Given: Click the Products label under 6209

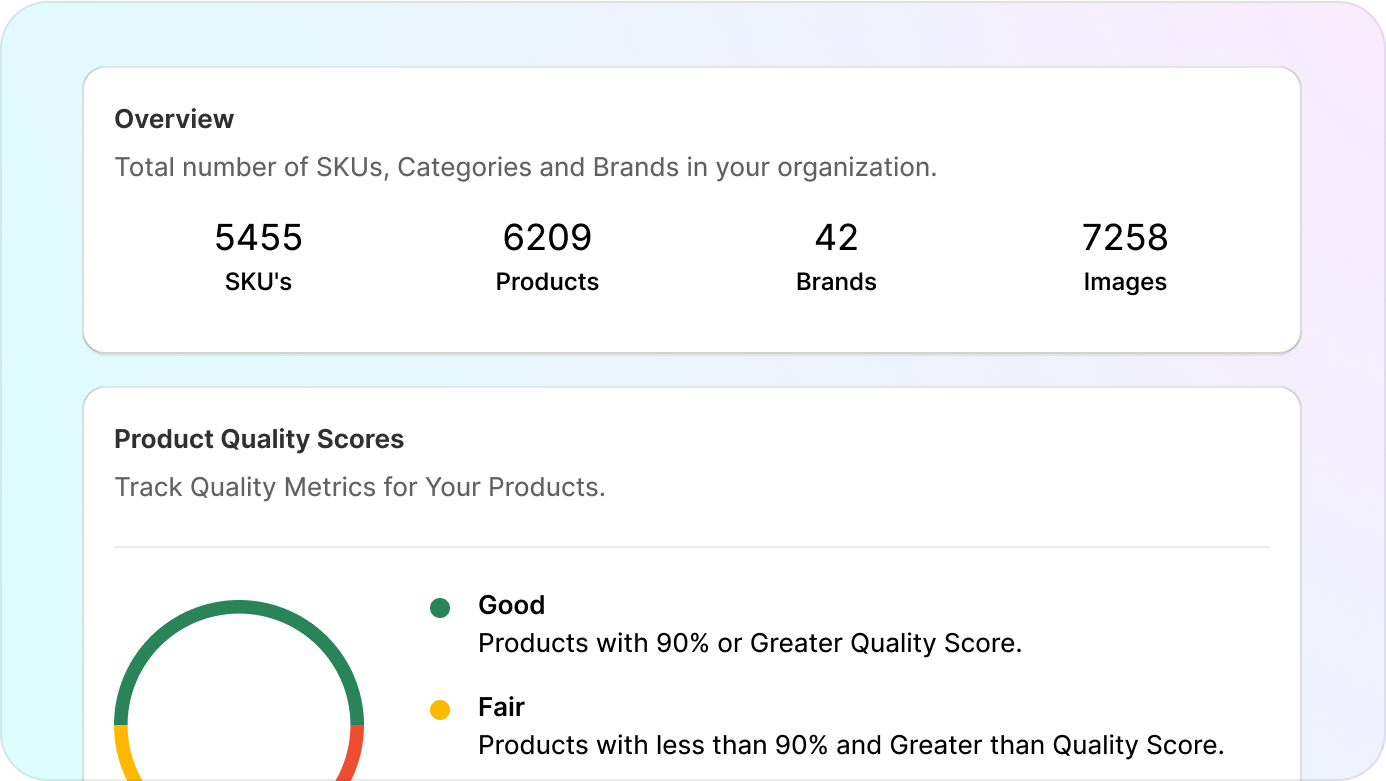Looking at the screenshot, I should tap(547, 282).
